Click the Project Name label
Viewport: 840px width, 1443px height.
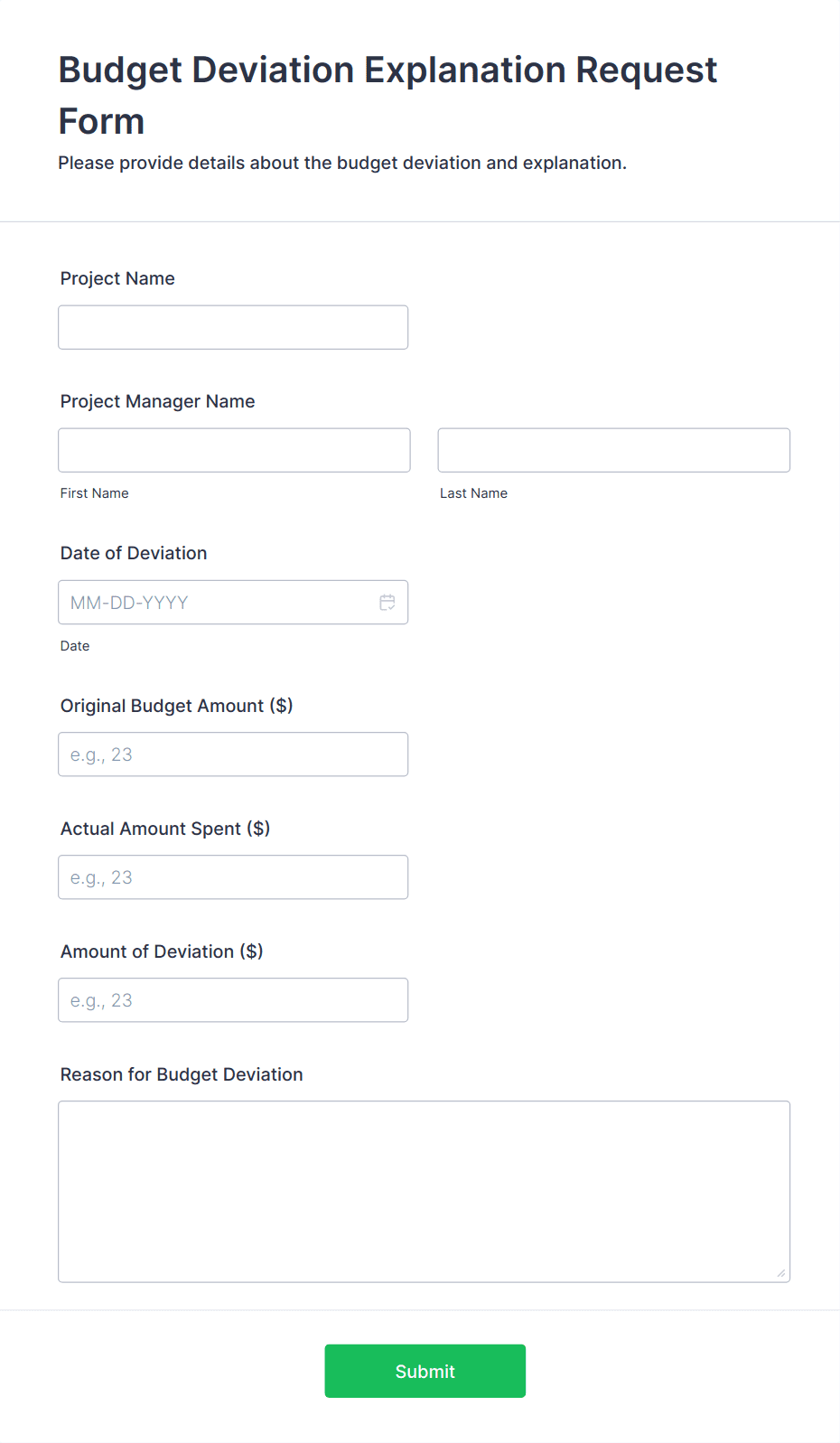coord(117,278)
